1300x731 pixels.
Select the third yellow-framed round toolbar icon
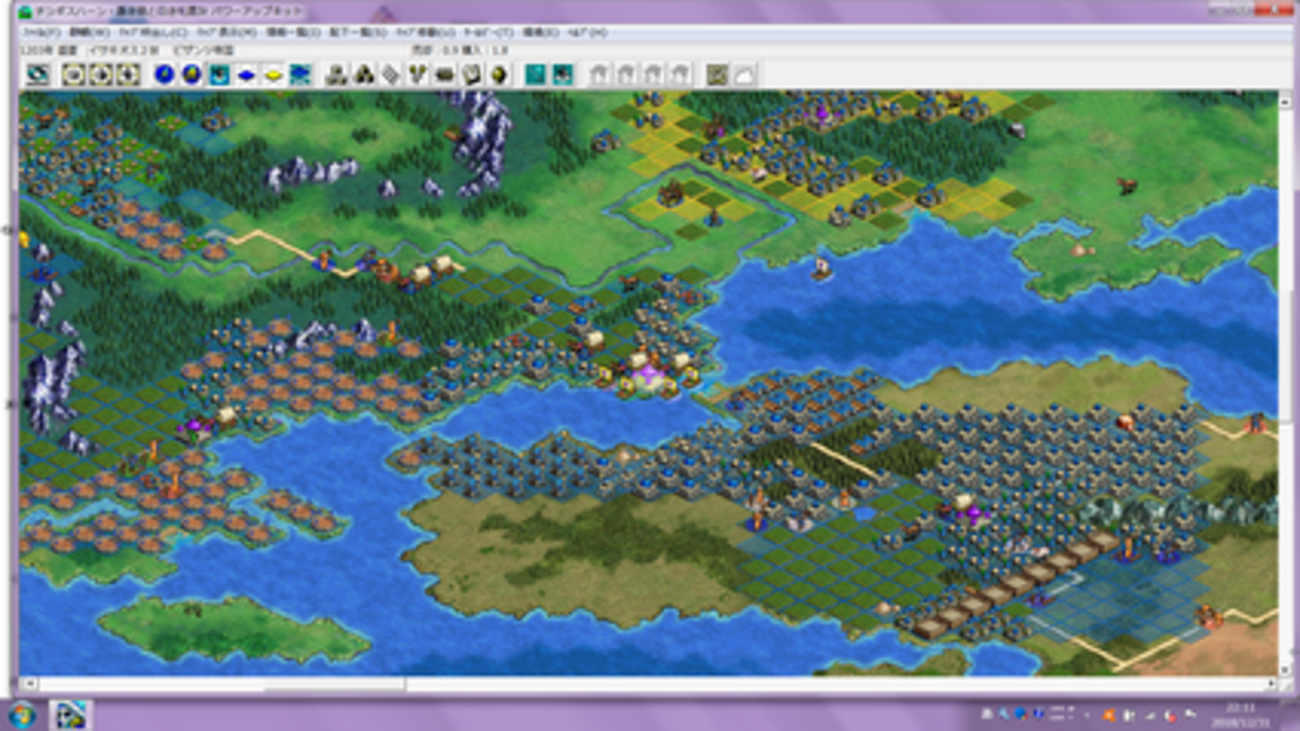(x=127, y=74)
